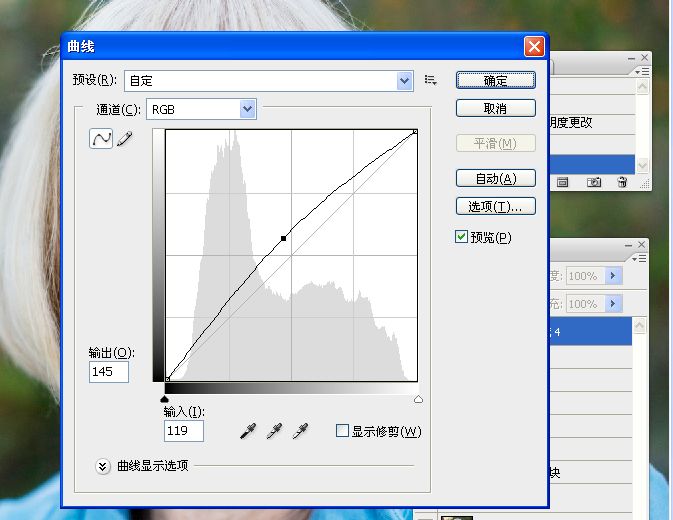Click the Auto (自动) button
This screenshot has width=673, height=520.
[496, 178]
